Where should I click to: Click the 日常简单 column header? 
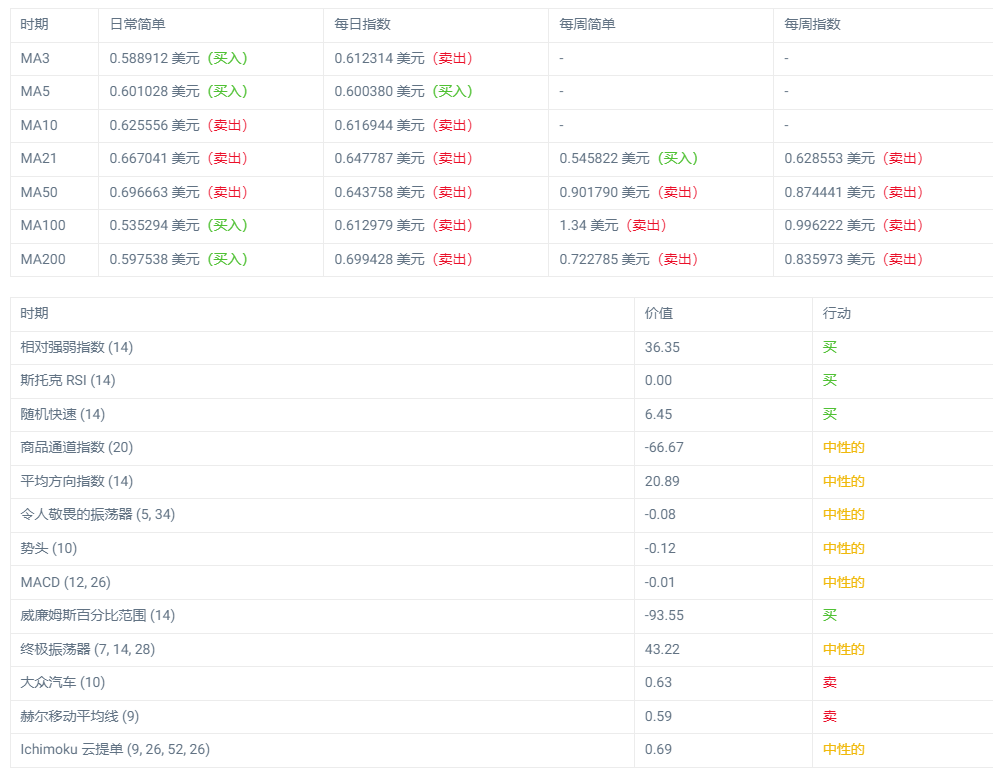coord(137,24)
